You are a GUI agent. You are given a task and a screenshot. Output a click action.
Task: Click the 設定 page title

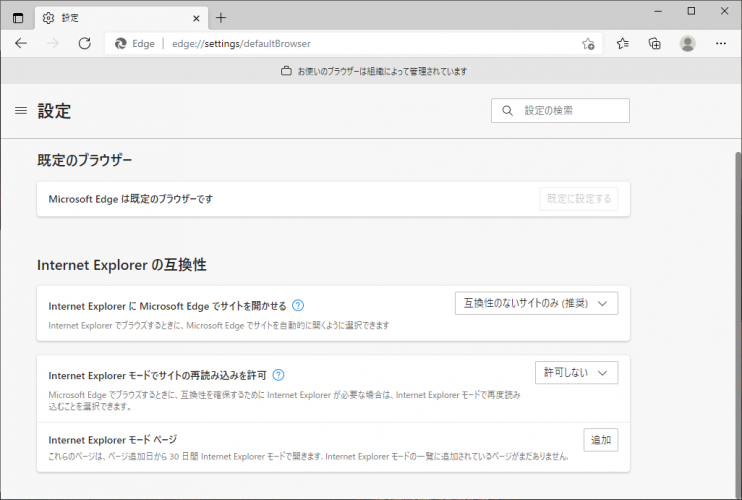[x=54, y=111]
